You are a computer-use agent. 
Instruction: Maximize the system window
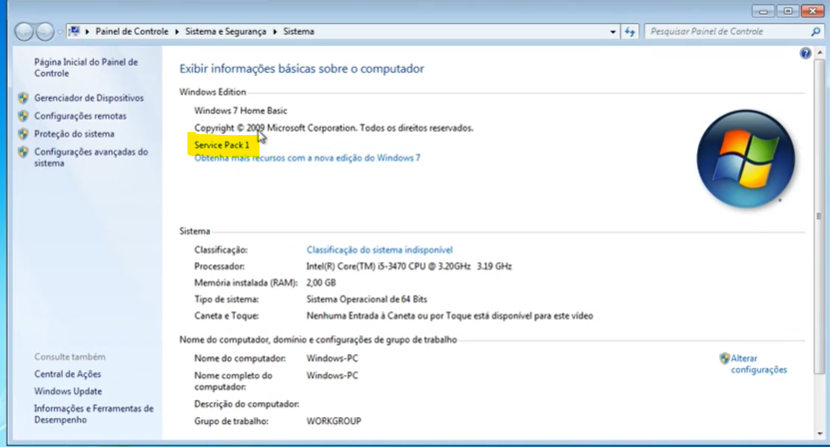788,11
